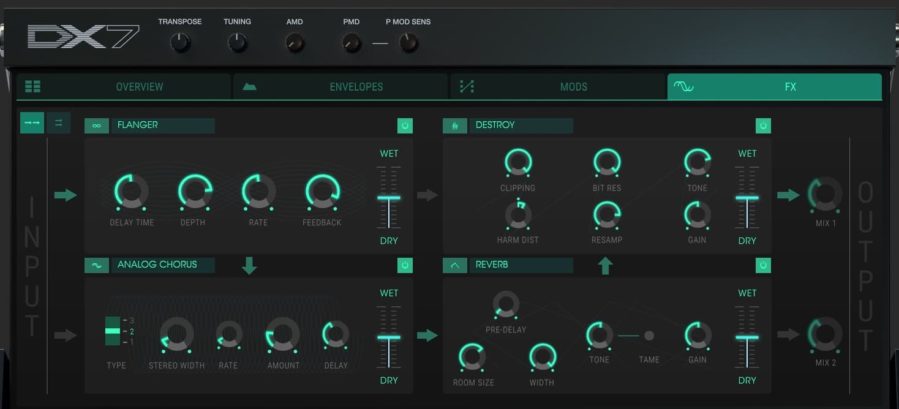Click the Reverb Tone knob
899x409 pixels.
(x=600, y=335)
